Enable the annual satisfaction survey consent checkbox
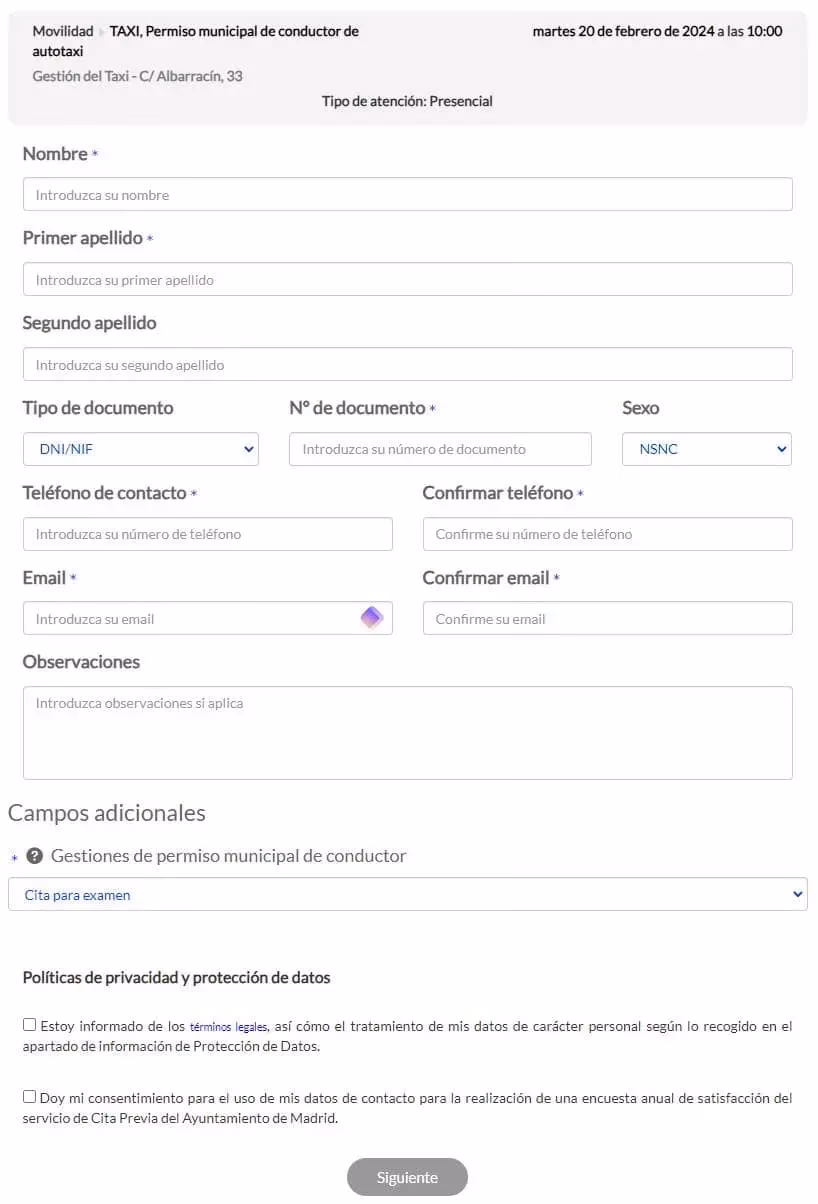818x1204 pixels. click(29, 1096)
